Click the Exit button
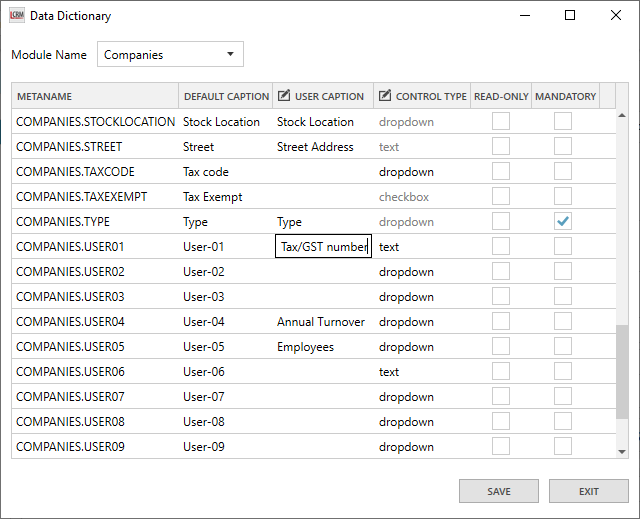 click(588, 491)
